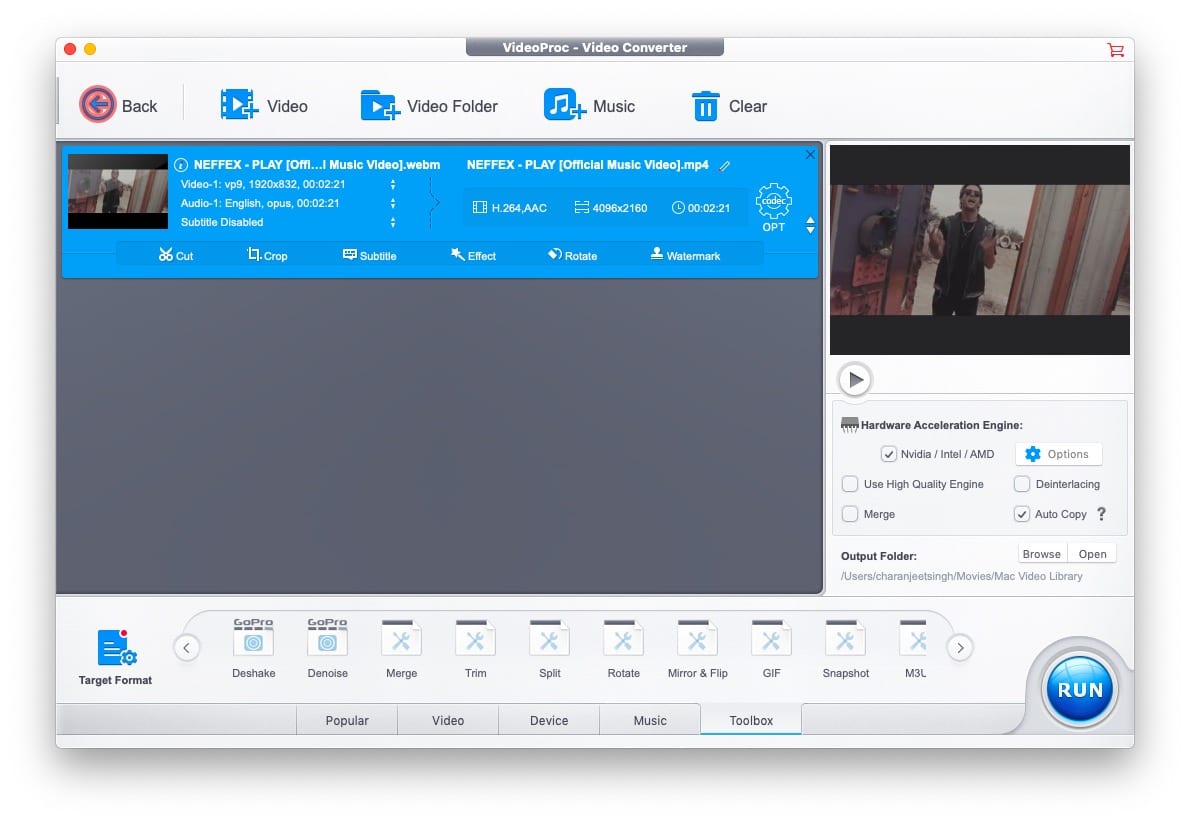Show source info icon beside NEFFEX webm

(x=181, y=165)
